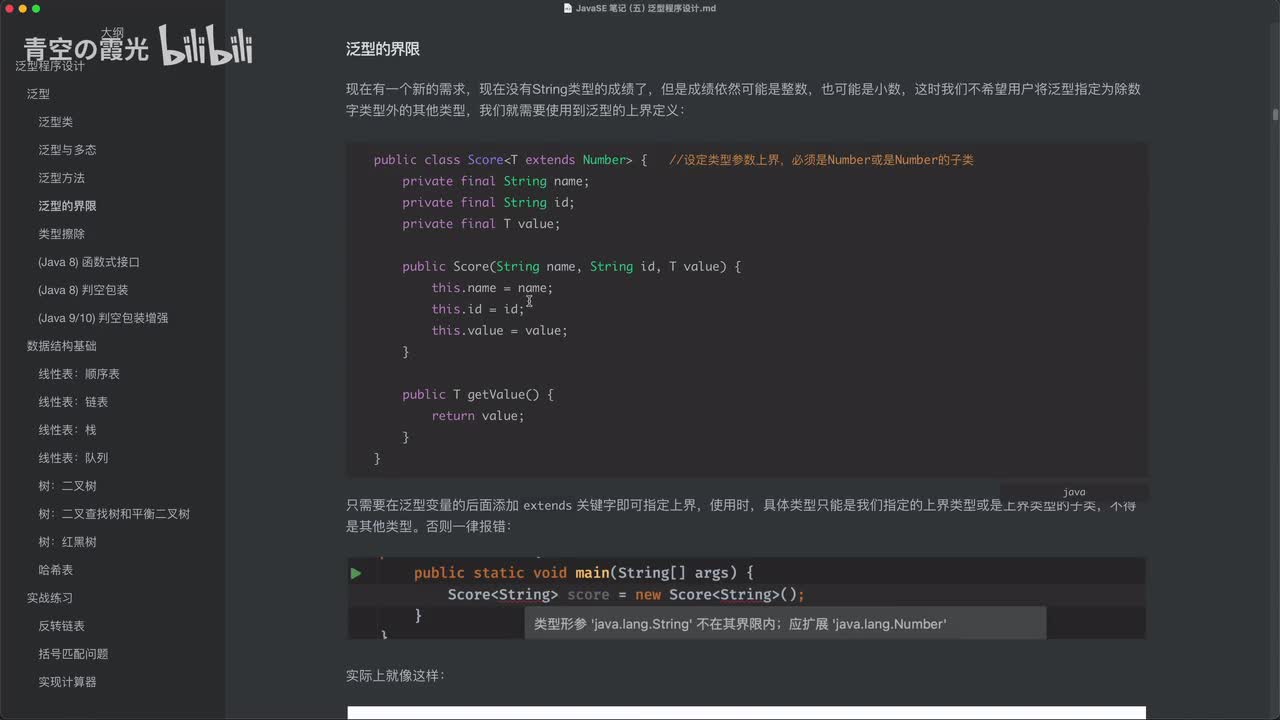
Task: Click 'private final String name;' code line
Action: pos(495,181)
